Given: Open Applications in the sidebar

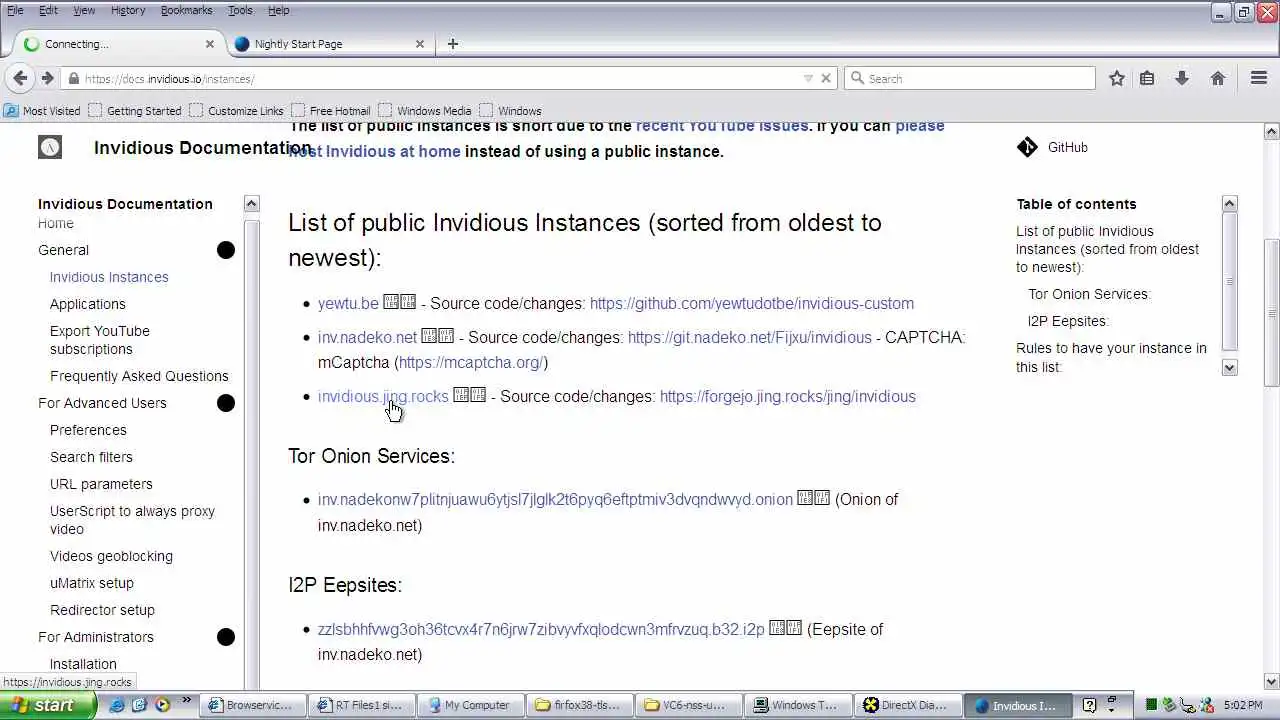Looking at the screenshot, I should pyautogui.click(x=88, y=304).
